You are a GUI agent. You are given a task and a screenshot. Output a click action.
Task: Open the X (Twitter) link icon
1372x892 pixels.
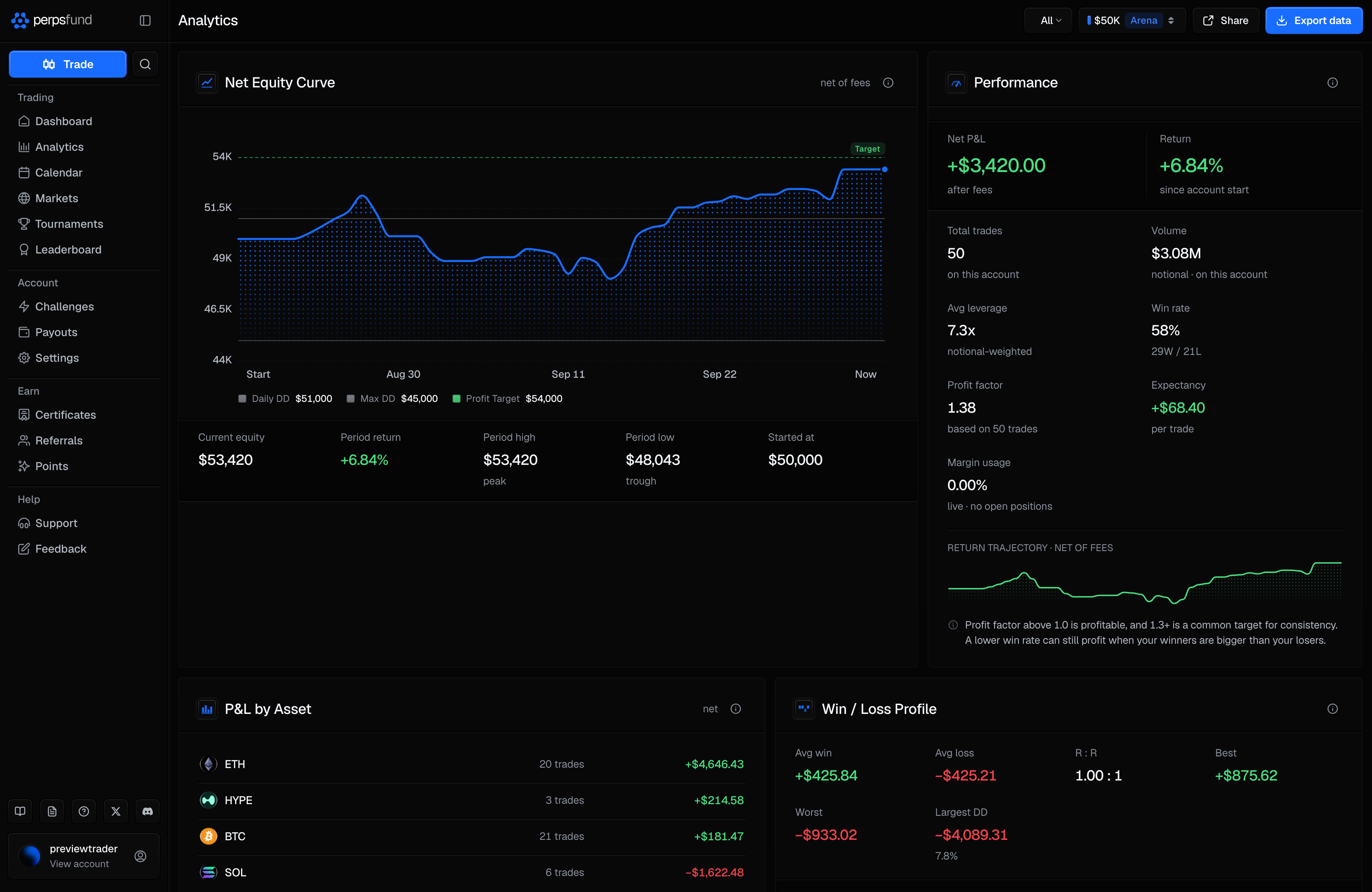click(116, 811)
